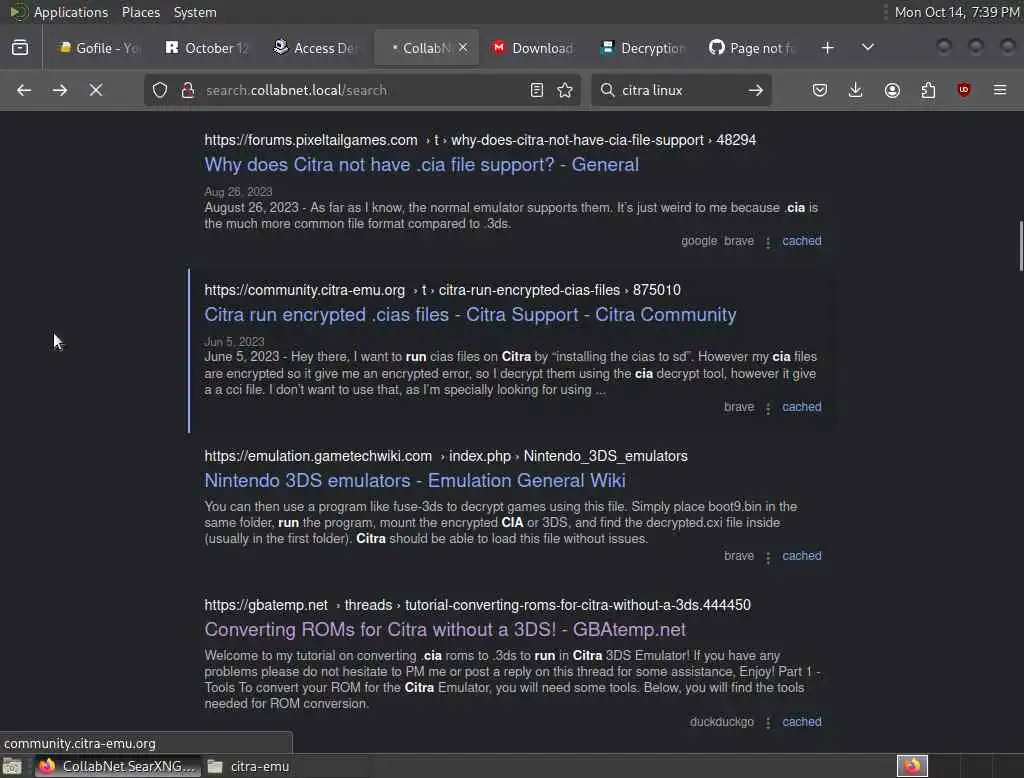The width and height of the screenshot is (1024, 778).
Task: Open 'Converting ROMs for Citra without a 3DS!' result
Action: (x=445, y=630)
